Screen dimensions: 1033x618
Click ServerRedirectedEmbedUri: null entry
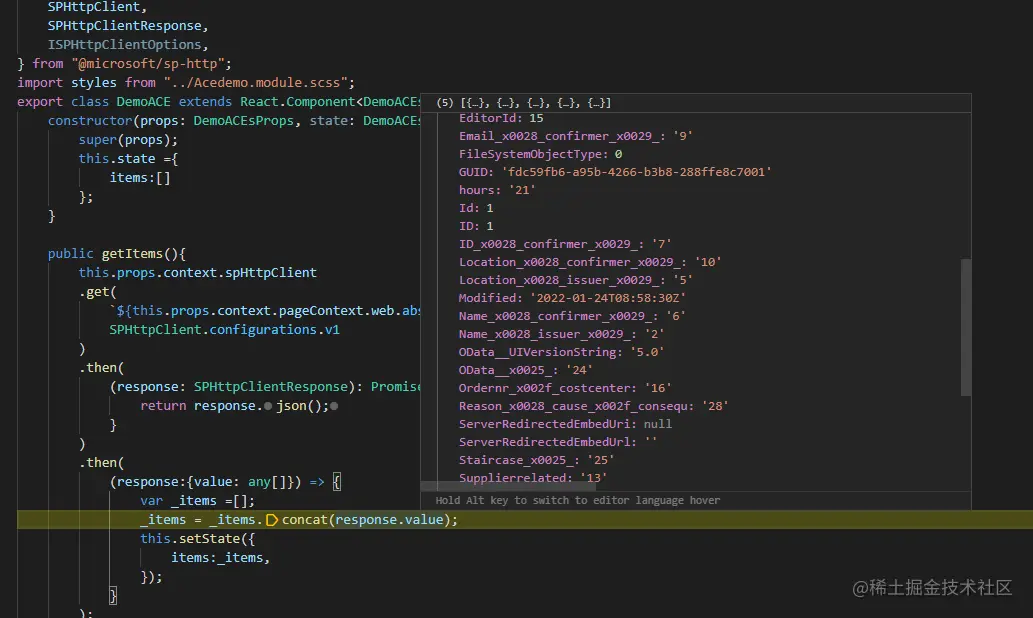click(x=565, y=424)
